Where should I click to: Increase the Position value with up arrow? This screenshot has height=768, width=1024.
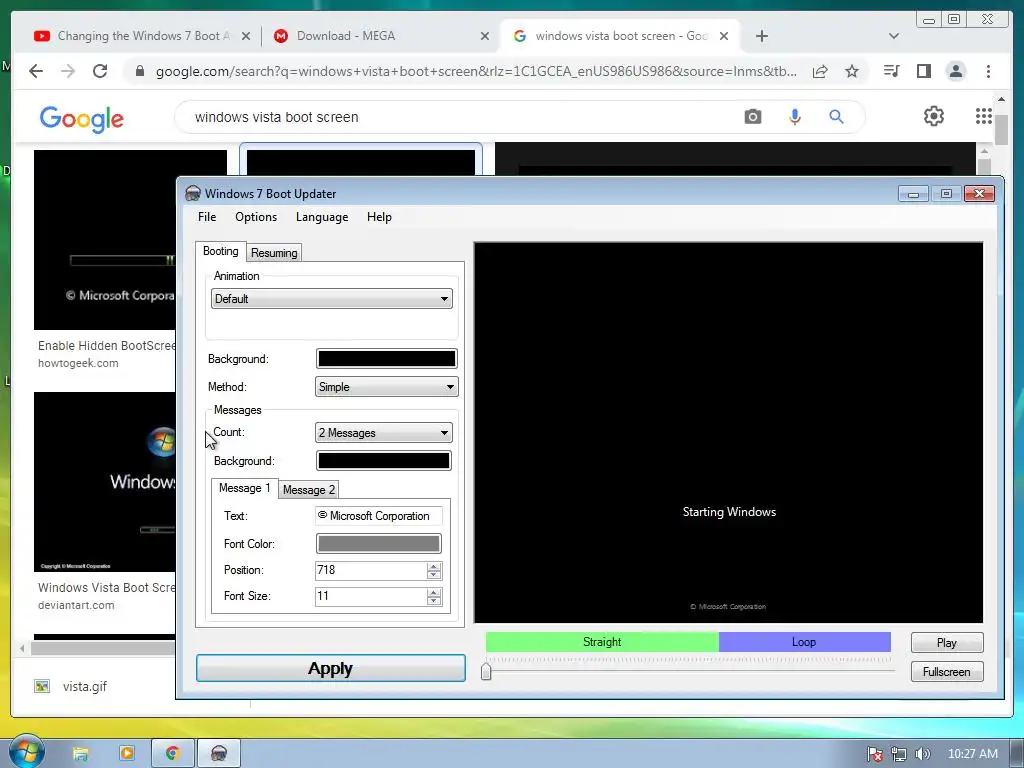pos(434,566)
